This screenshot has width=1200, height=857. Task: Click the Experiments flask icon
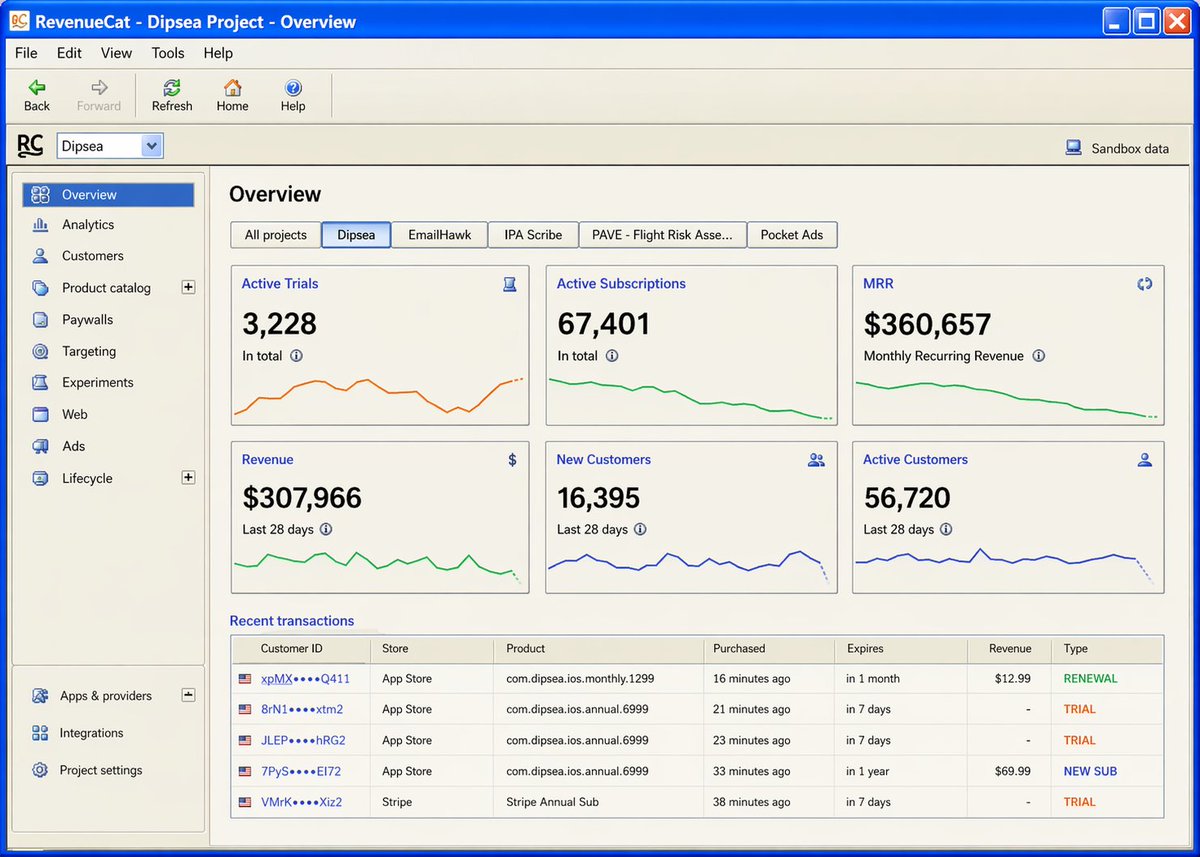click(40, 382)
